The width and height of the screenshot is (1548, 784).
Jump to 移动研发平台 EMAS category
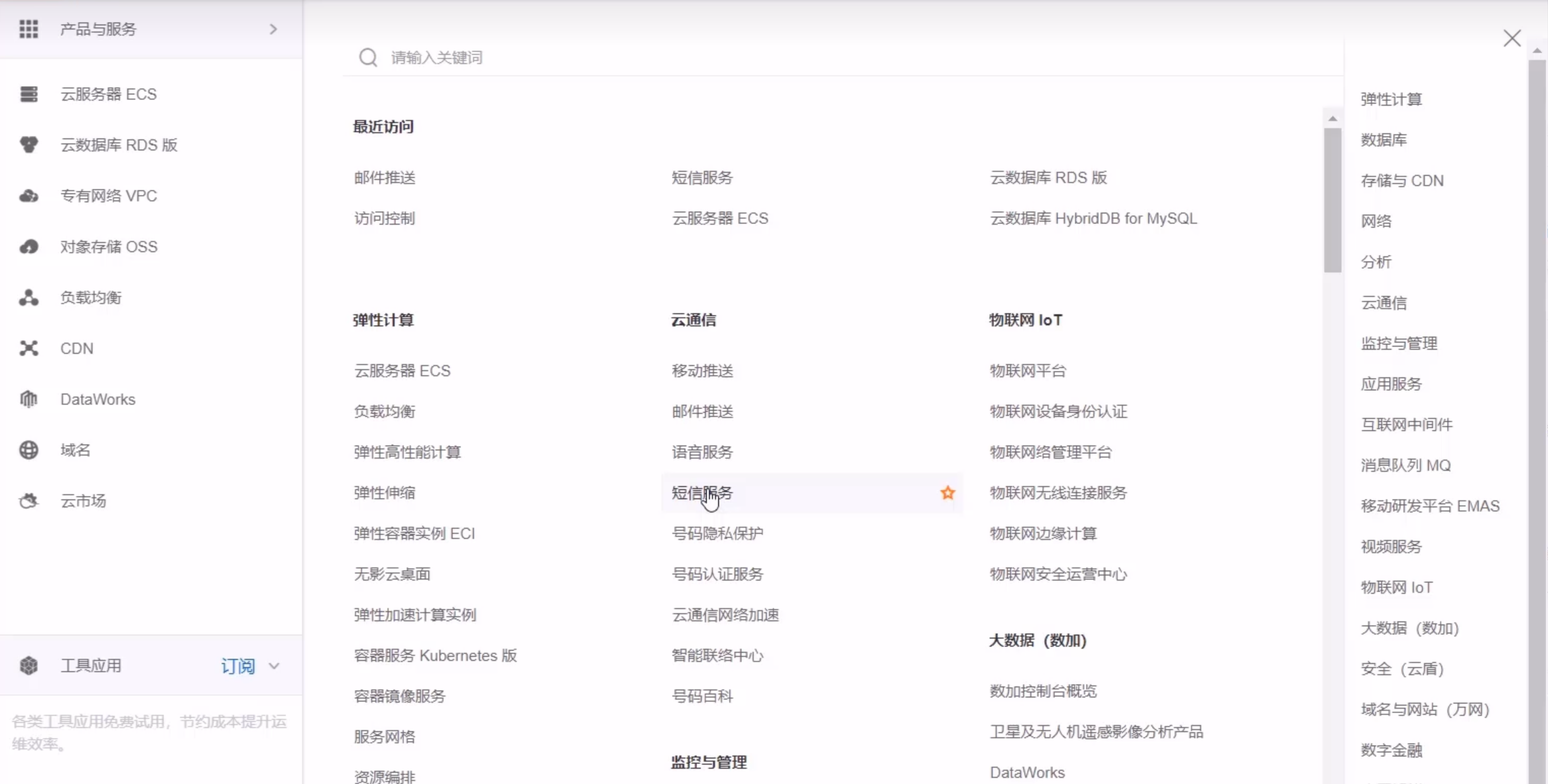1430,506
